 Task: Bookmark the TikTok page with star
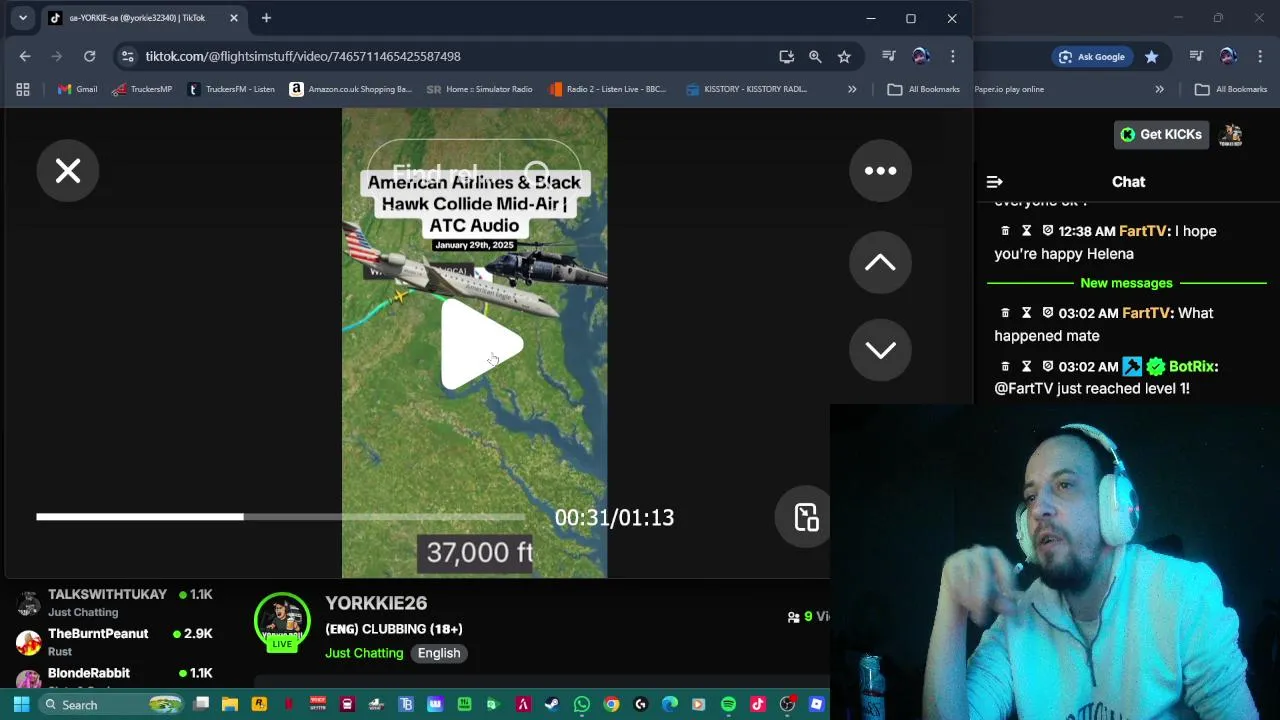click(844, 56)
